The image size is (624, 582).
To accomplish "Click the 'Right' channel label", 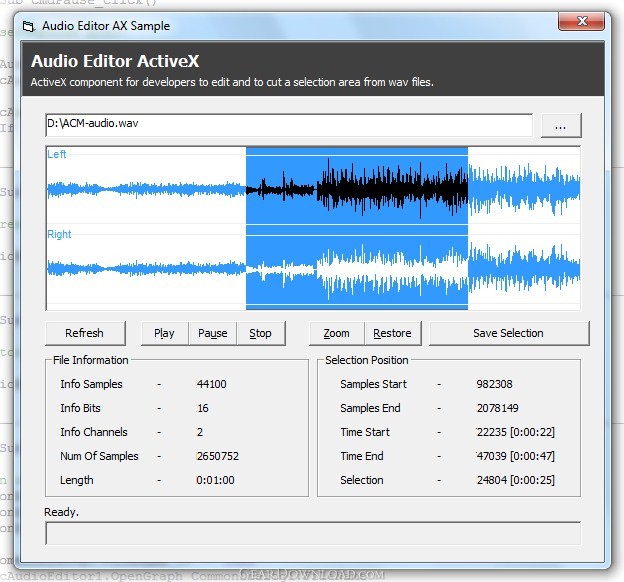I will point(59,234).
